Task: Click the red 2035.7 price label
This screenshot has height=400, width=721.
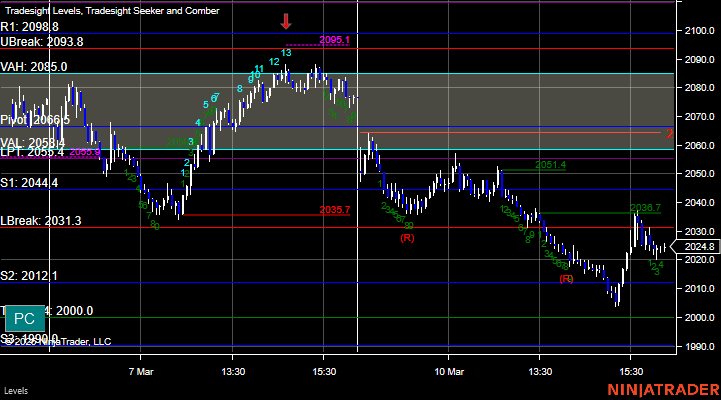Action: (x=335, y=210)
